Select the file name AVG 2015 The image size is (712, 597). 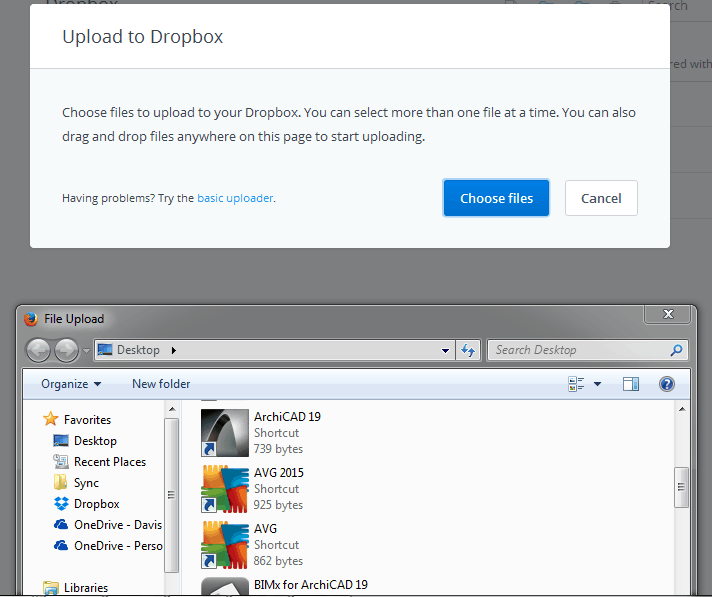coord(278,473)
